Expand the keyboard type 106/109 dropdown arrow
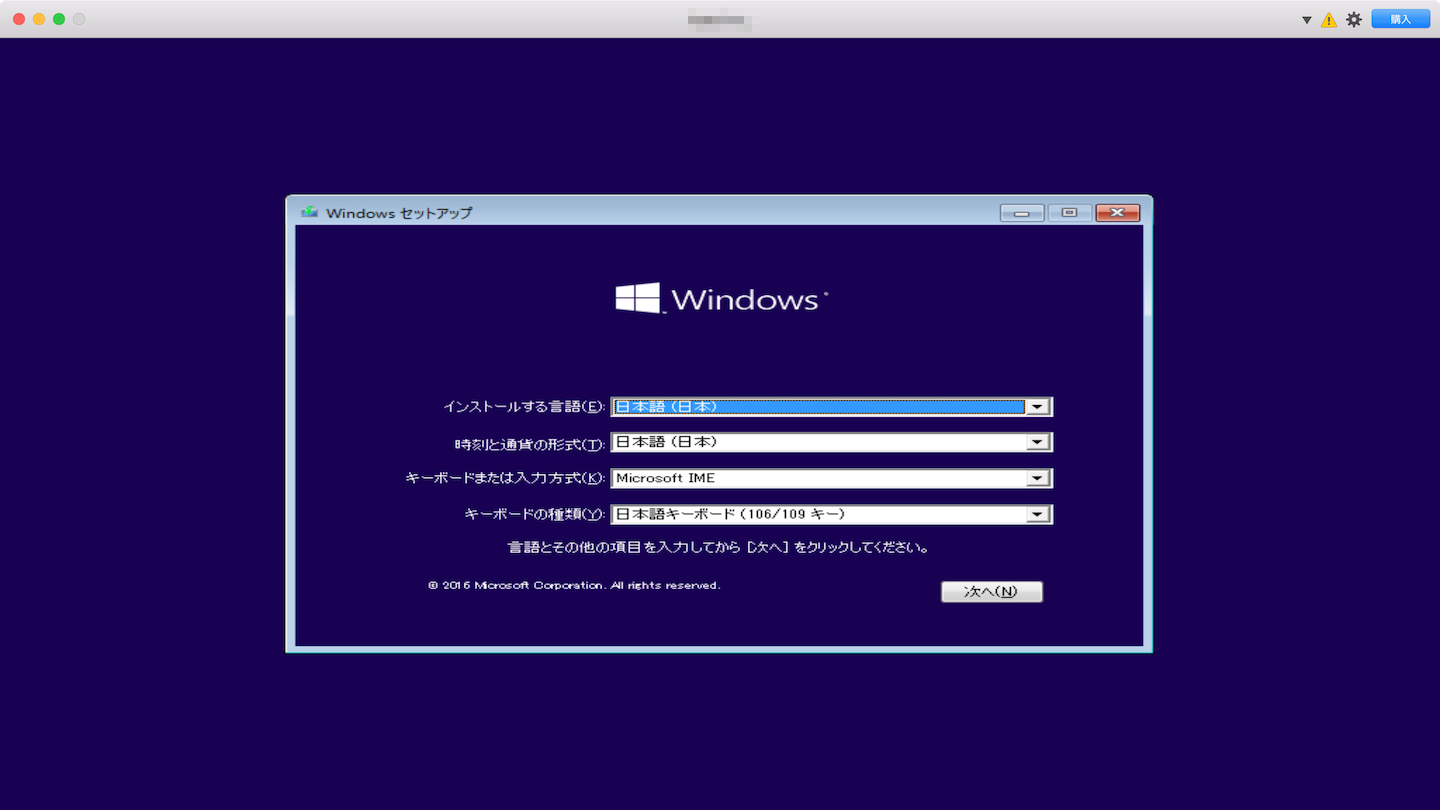 point(1038,514)
